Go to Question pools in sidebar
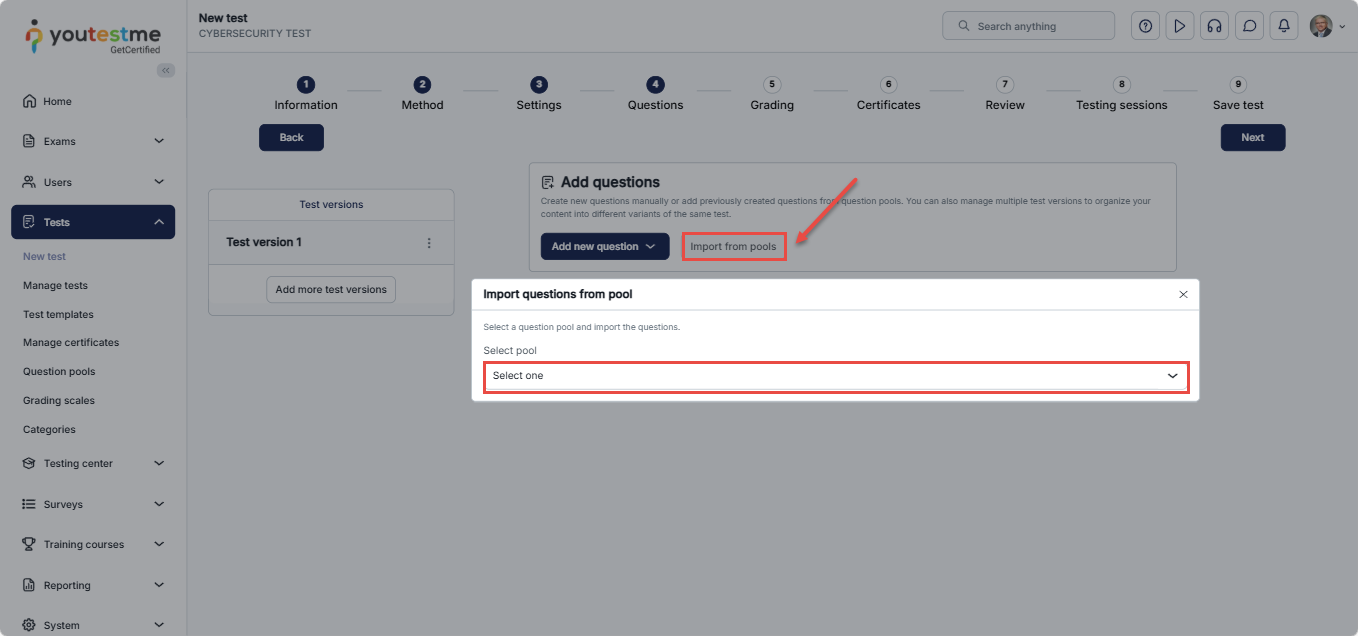The width and height of the screenshot is (1358, 636). [x=59, y=371]
